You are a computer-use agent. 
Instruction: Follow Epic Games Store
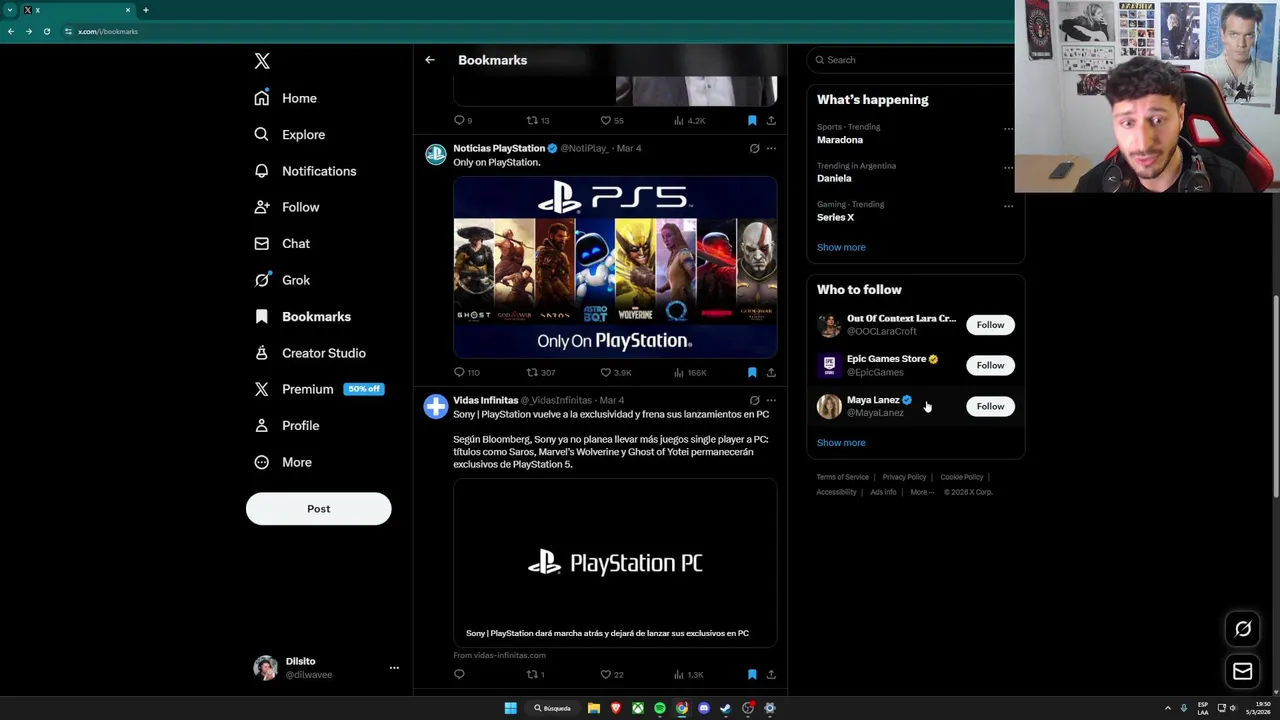point(990,365)
